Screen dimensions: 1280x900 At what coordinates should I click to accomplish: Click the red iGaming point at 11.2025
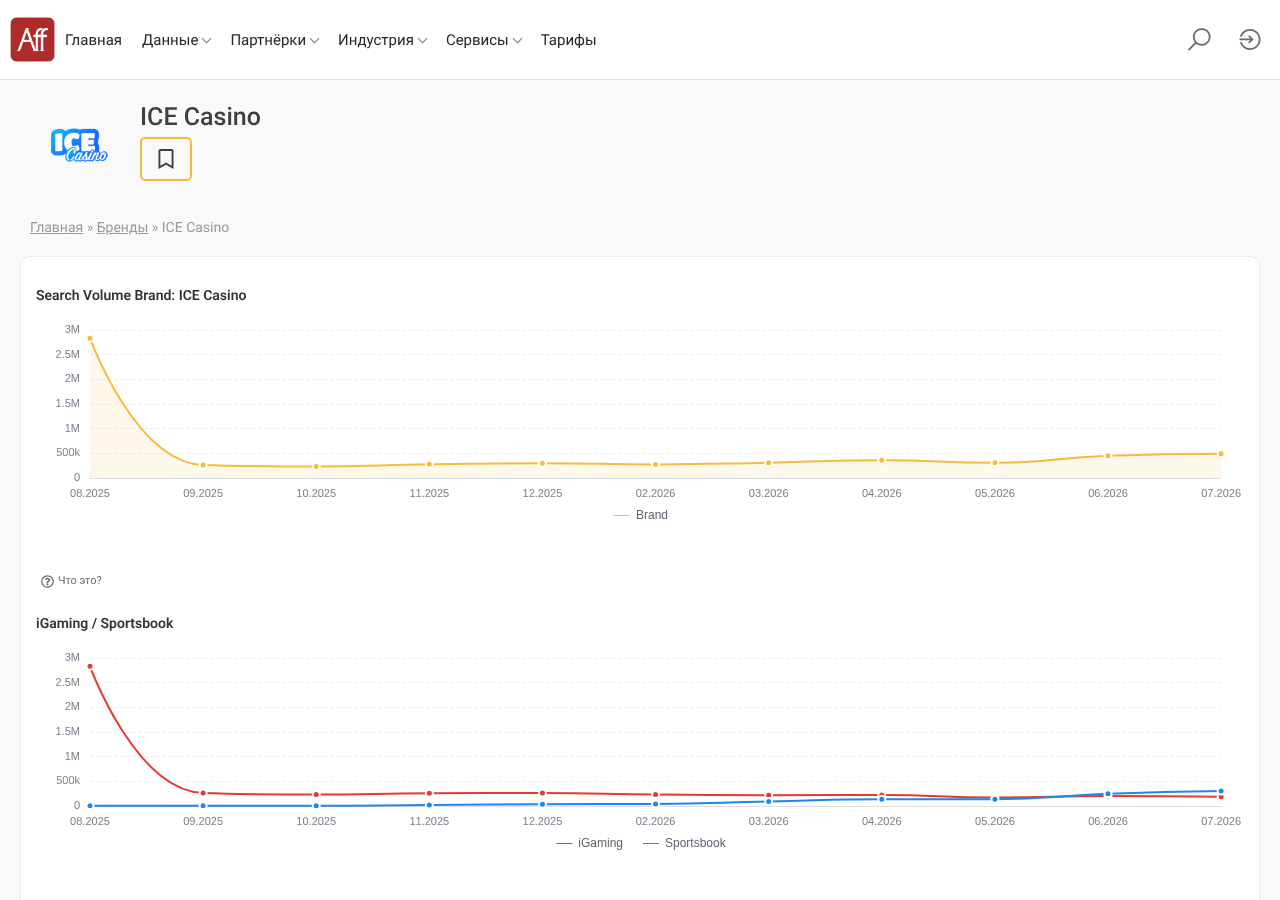(429, 793)
